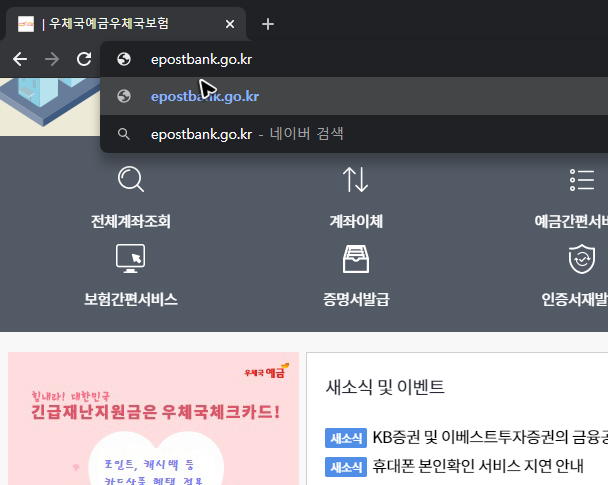The image size is (608, 485).
Task: Click the browser forward arrow
Action: (x=52, y=59)
